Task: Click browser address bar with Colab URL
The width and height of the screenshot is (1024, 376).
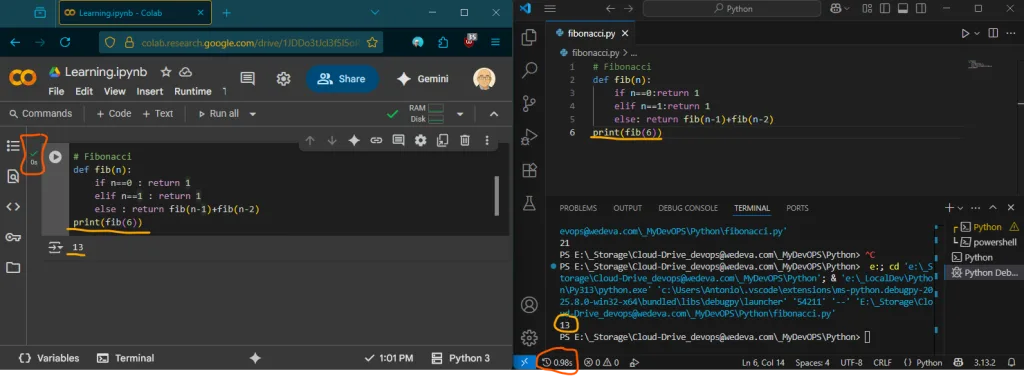Action: 241,42
